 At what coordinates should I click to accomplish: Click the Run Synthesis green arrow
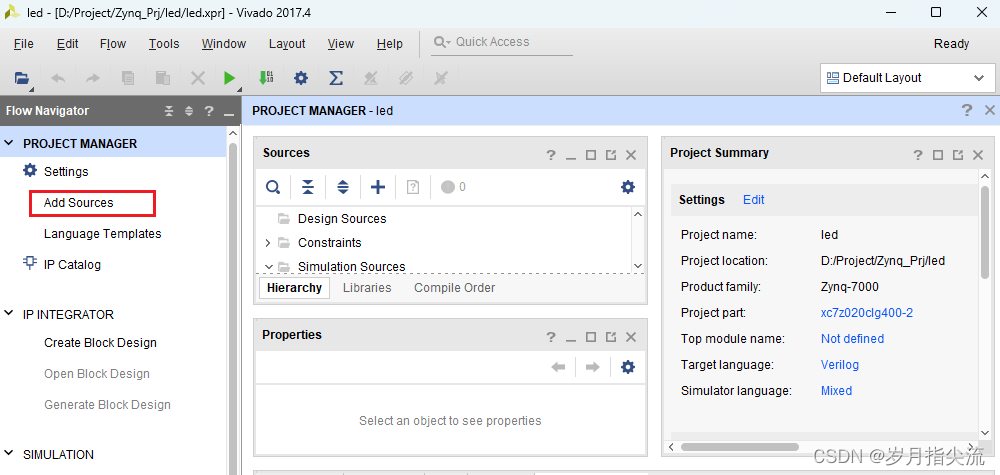230,78
